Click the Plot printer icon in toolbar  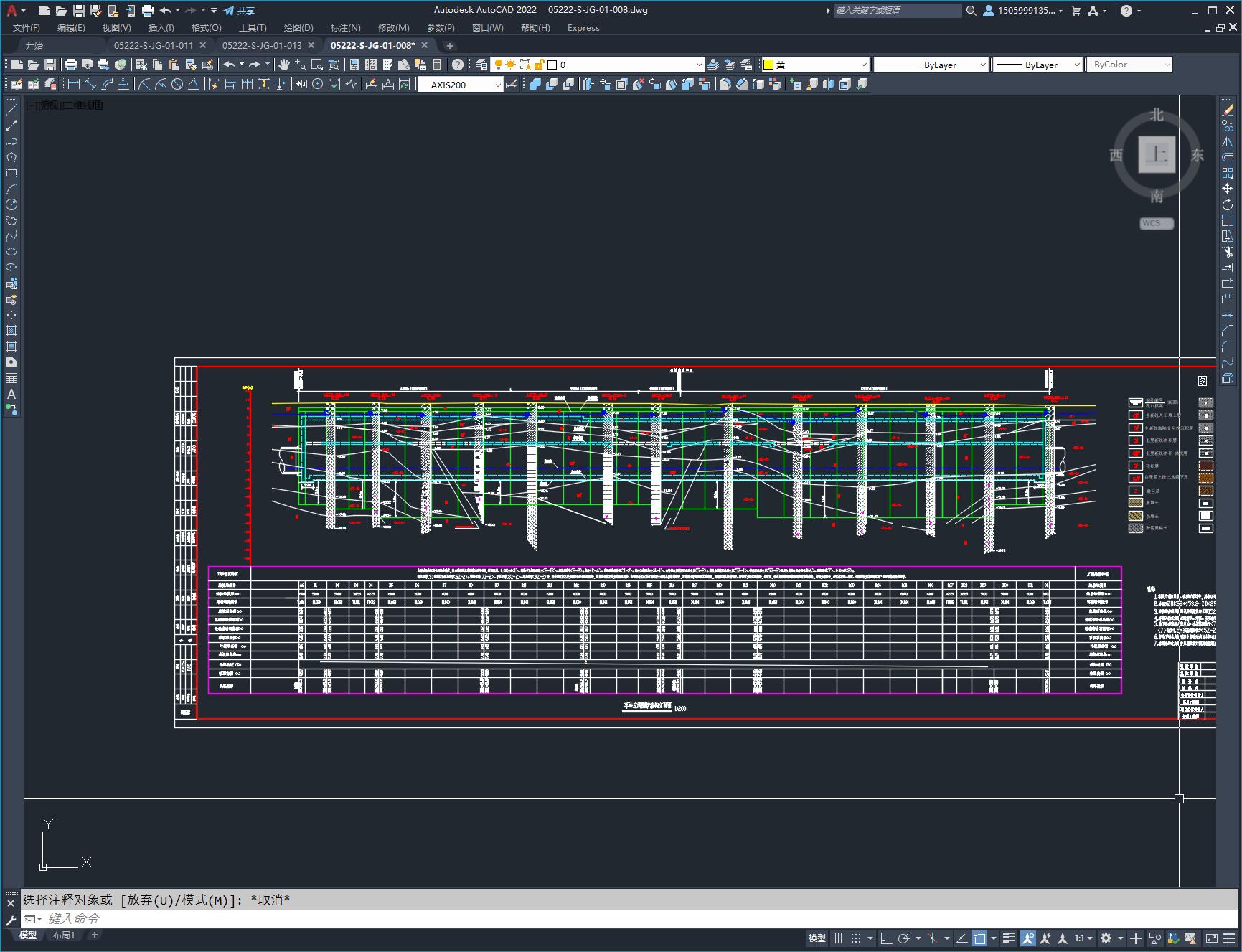tap(71, 65)
